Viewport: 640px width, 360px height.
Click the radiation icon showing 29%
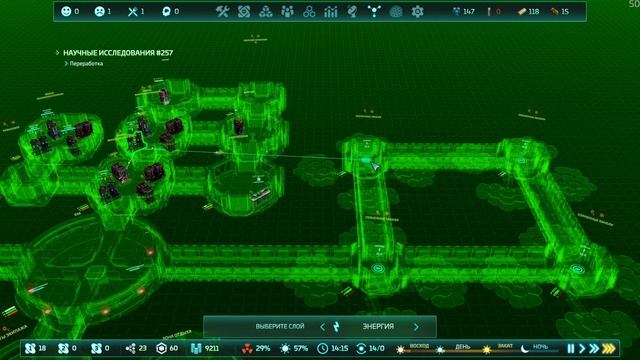[x=247, y=348]
